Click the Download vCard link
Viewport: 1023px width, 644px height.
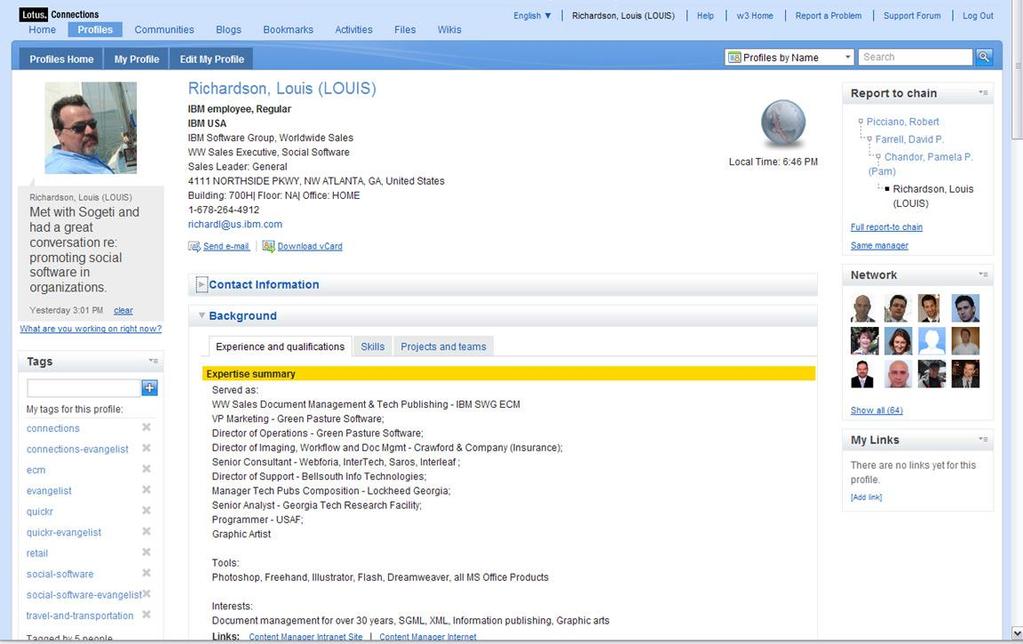[310, 246]
